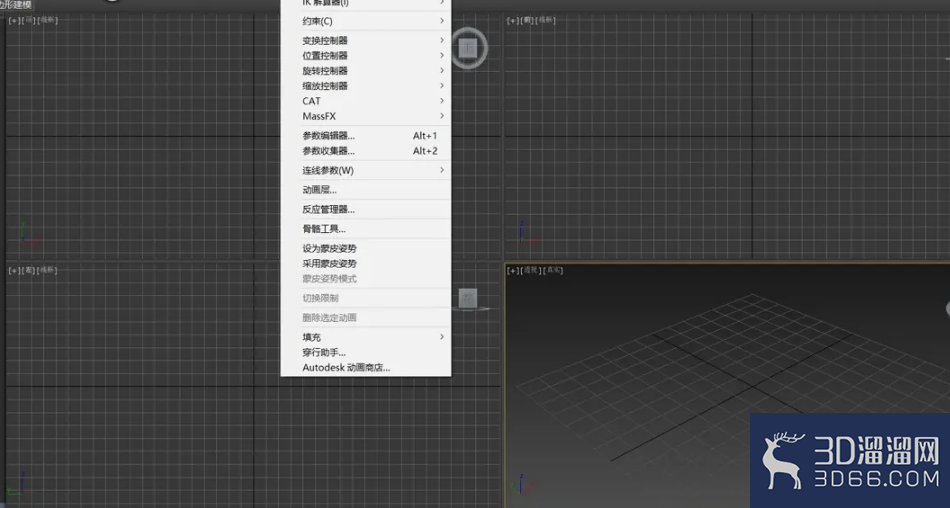Click the Top viewport ViewCube face
The width and height of the screenshot is (950, 508).
pyautogui.click(x=468, y=48)
